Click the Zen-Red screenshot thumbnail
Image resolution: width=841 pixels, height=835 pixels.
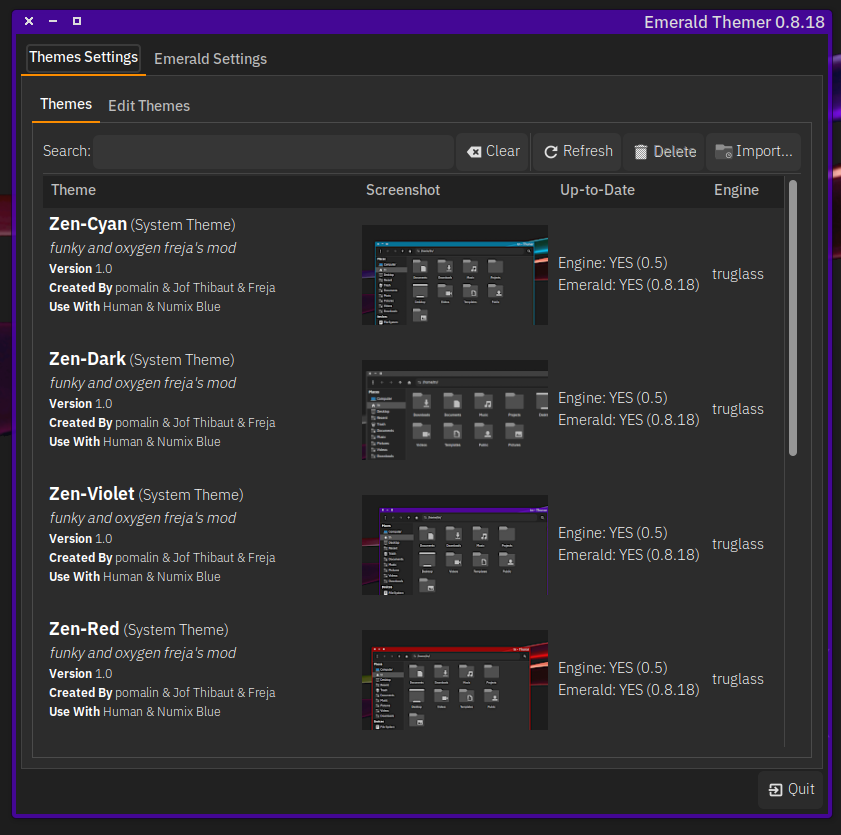pos(455,680)
